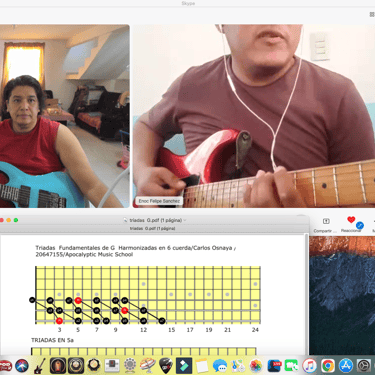Viewport: 375px width, 375px height.
Task: Click the Compartir share screen icon
Action: [326, 221]
